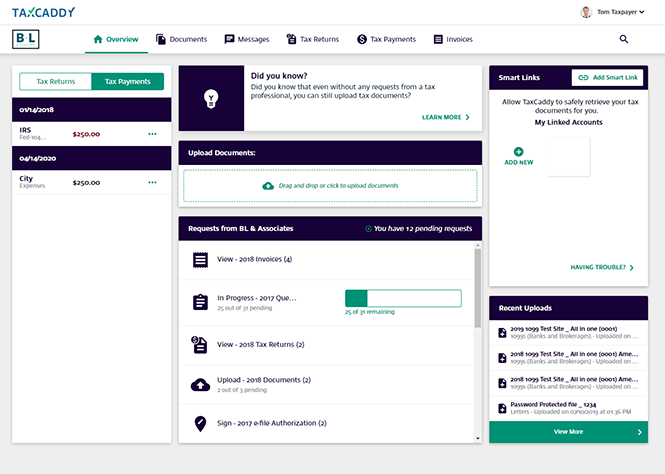Click Tom Taxpayer profile avatar
This screenshot has height=474, width=665.
point(586,12)
